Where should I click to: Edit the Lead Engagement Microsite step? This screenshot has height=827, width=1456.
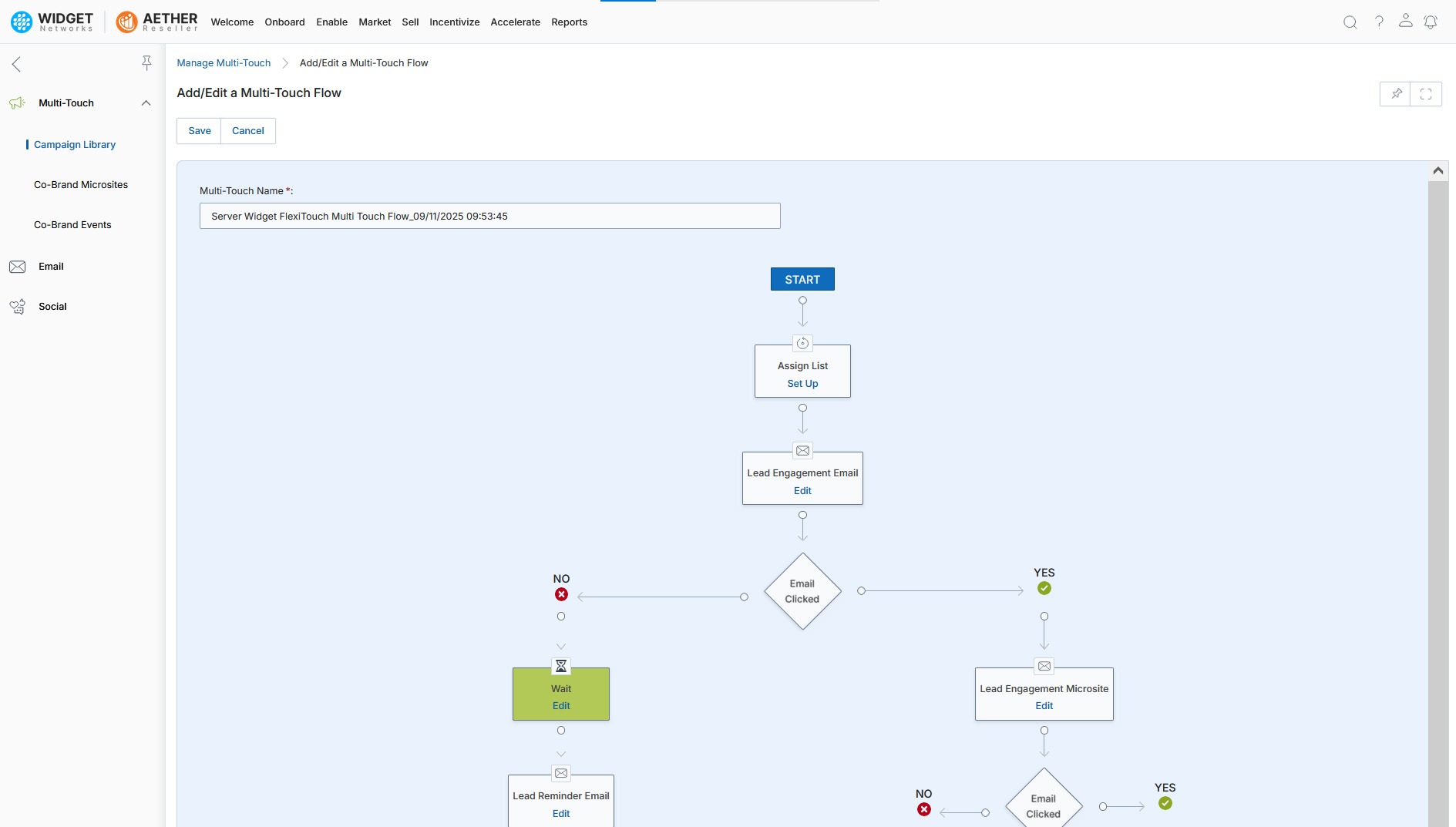pos(1044,706)
